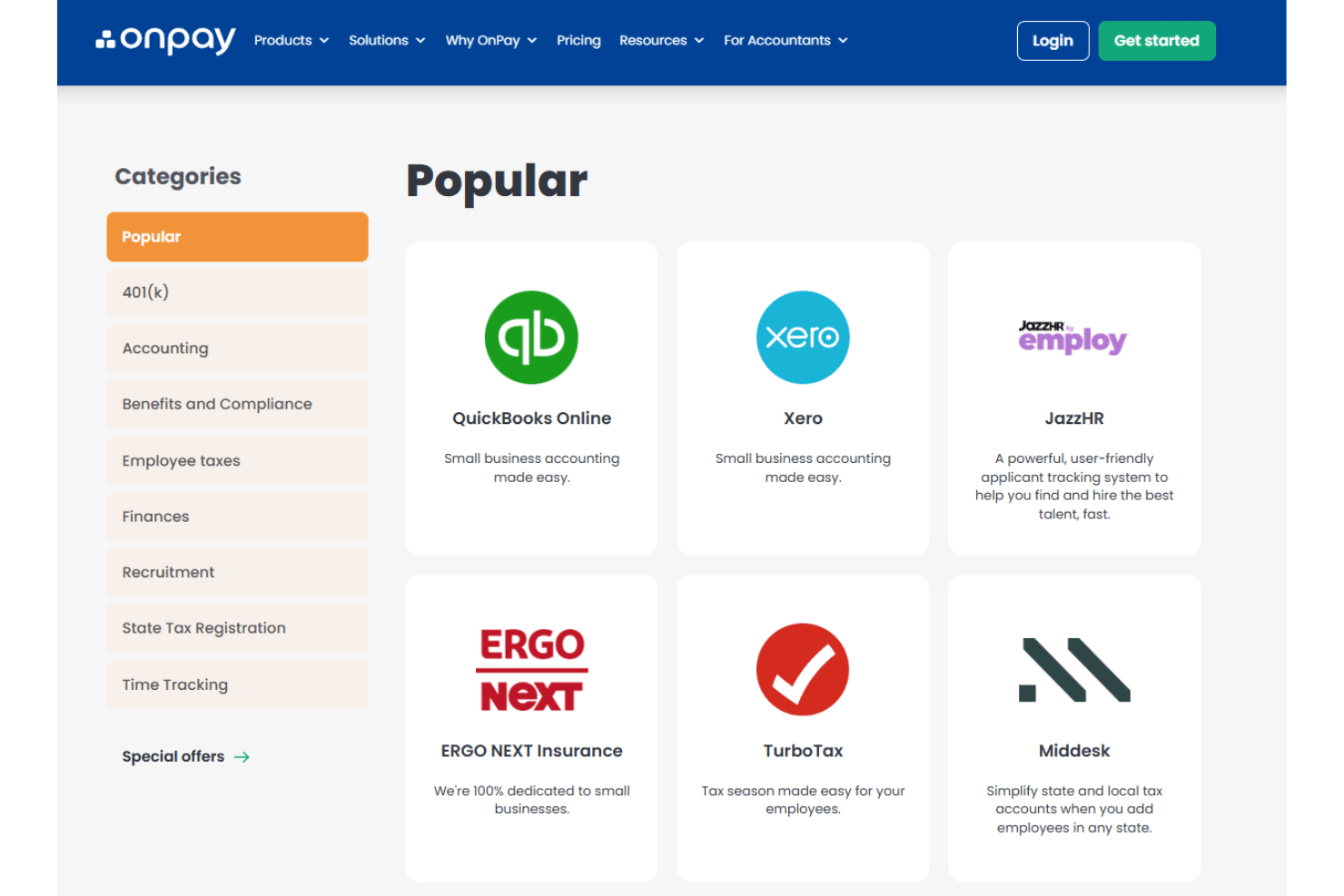Click the JazzHR card title
1344x896 pixels.
1074,418
